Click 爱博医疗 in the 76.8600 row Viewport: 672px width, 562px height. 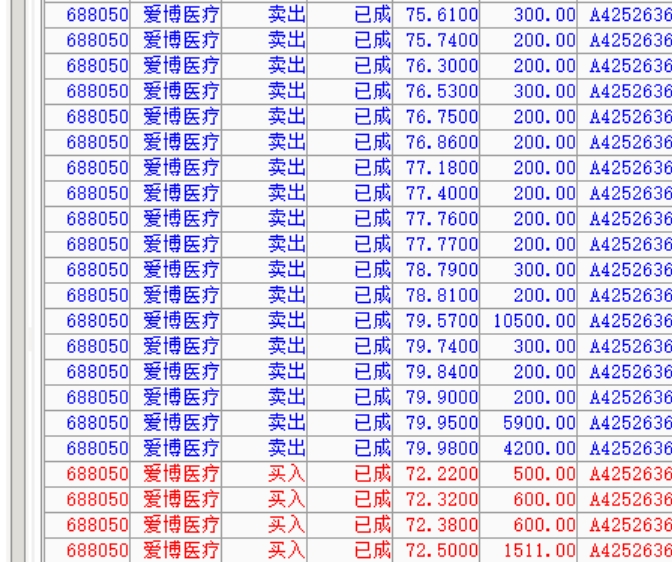point(181,142)
